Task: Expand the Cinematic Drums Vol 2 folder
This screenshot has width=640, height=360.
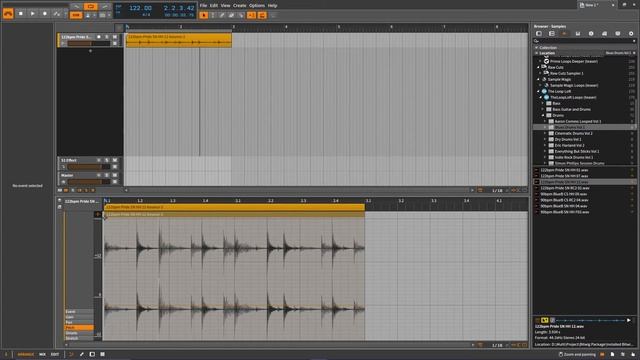Action: point(545,133)
